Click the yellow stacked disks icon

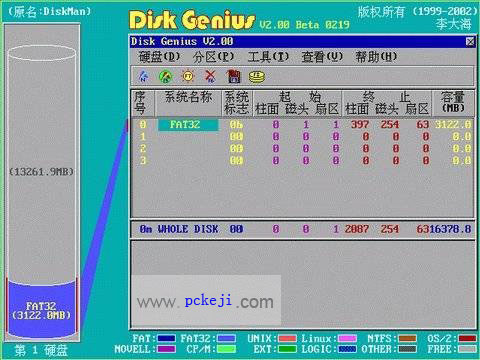pyautogui.click(x=257, y=77)
